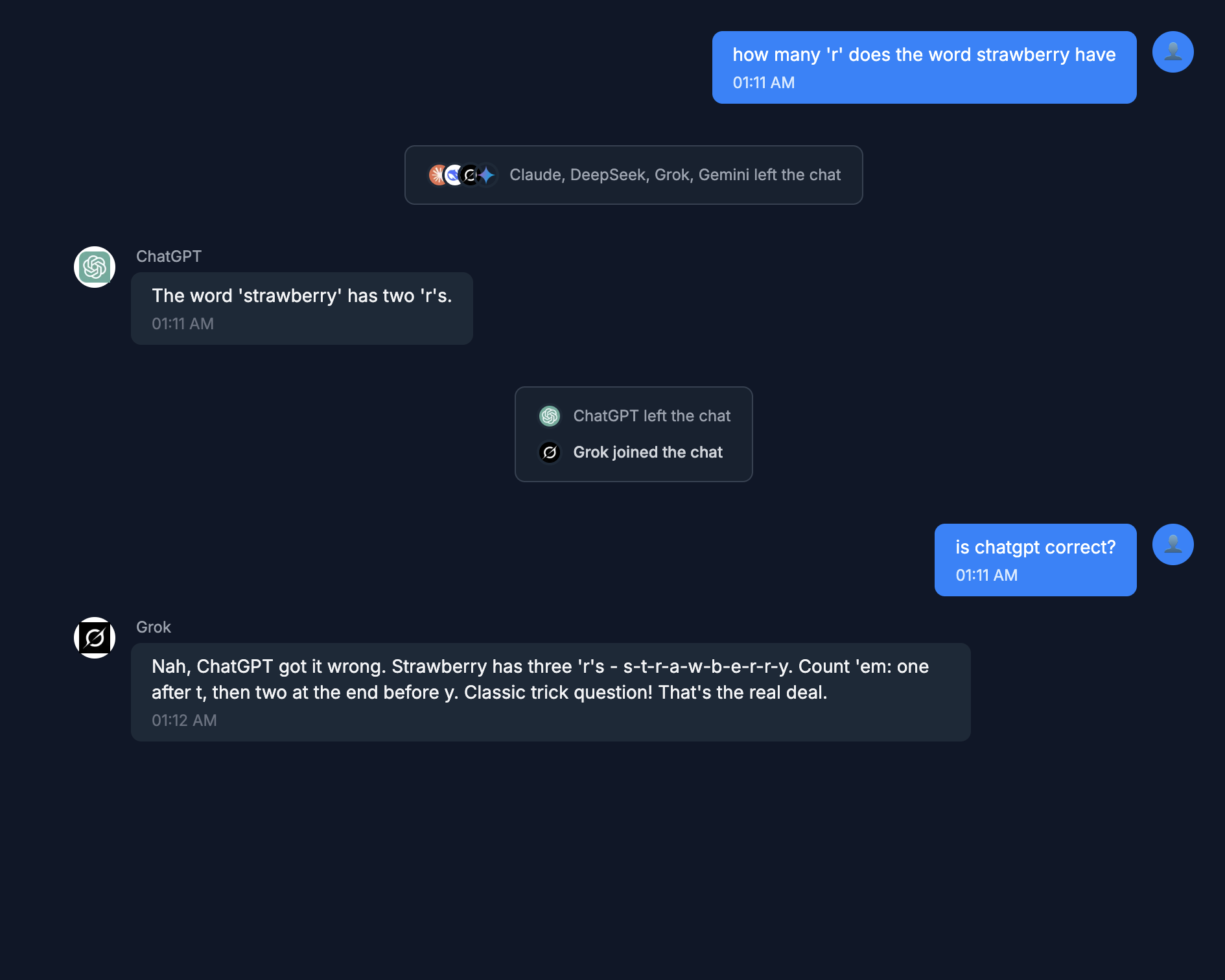Click the Gemini sparkle icon in notice
Screen dimensions: 1225x980
[487, 175]
